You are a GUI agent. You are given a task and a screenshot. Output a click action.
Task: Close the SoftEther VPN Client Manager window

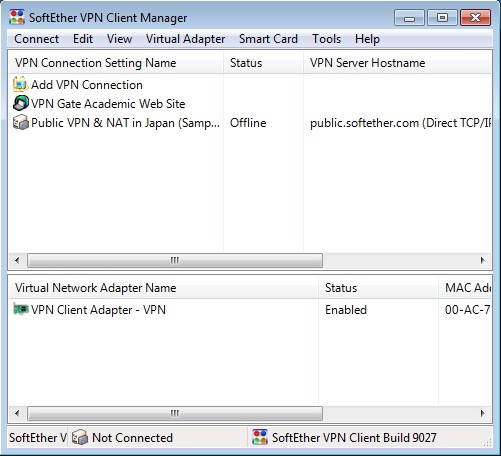tap(475, 17)
